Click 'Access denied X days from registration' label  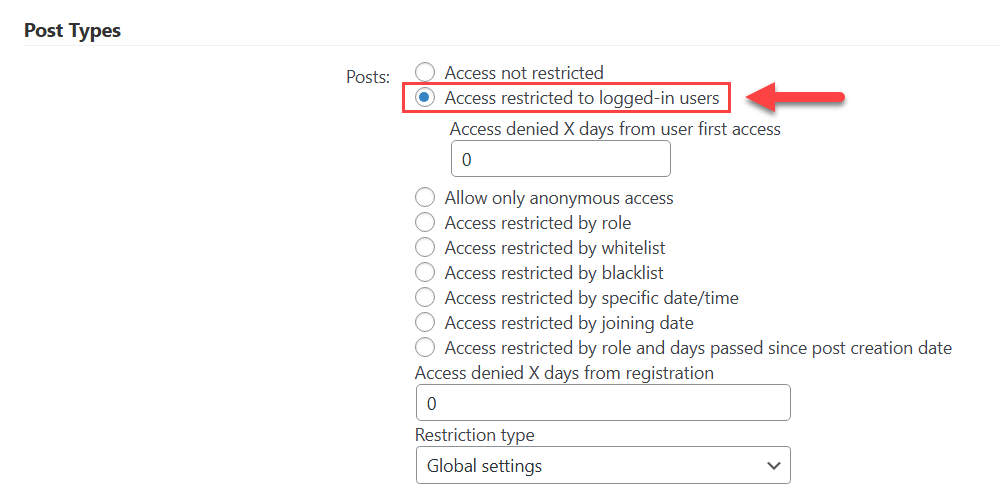(564, 372)
